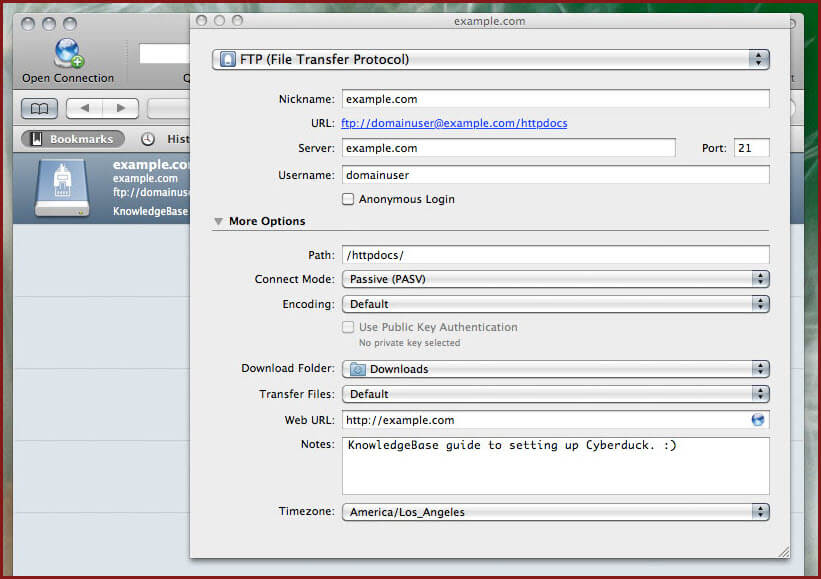Open the ftp://domainuser@example.com/httpdocs link
Image resolution: width=821 pixels, height=579 pixels.
pyautogui.click(x=453, y=124)
